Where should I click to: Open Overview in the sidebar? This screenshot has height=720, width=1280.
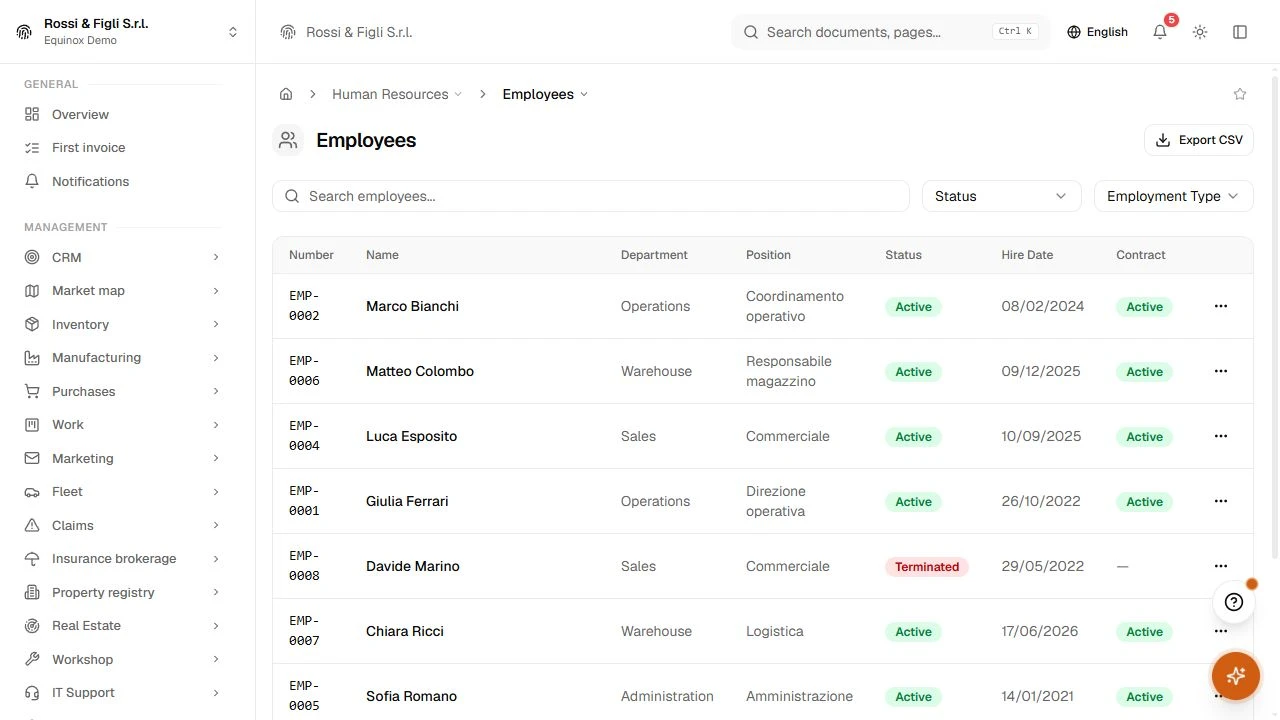122,114
